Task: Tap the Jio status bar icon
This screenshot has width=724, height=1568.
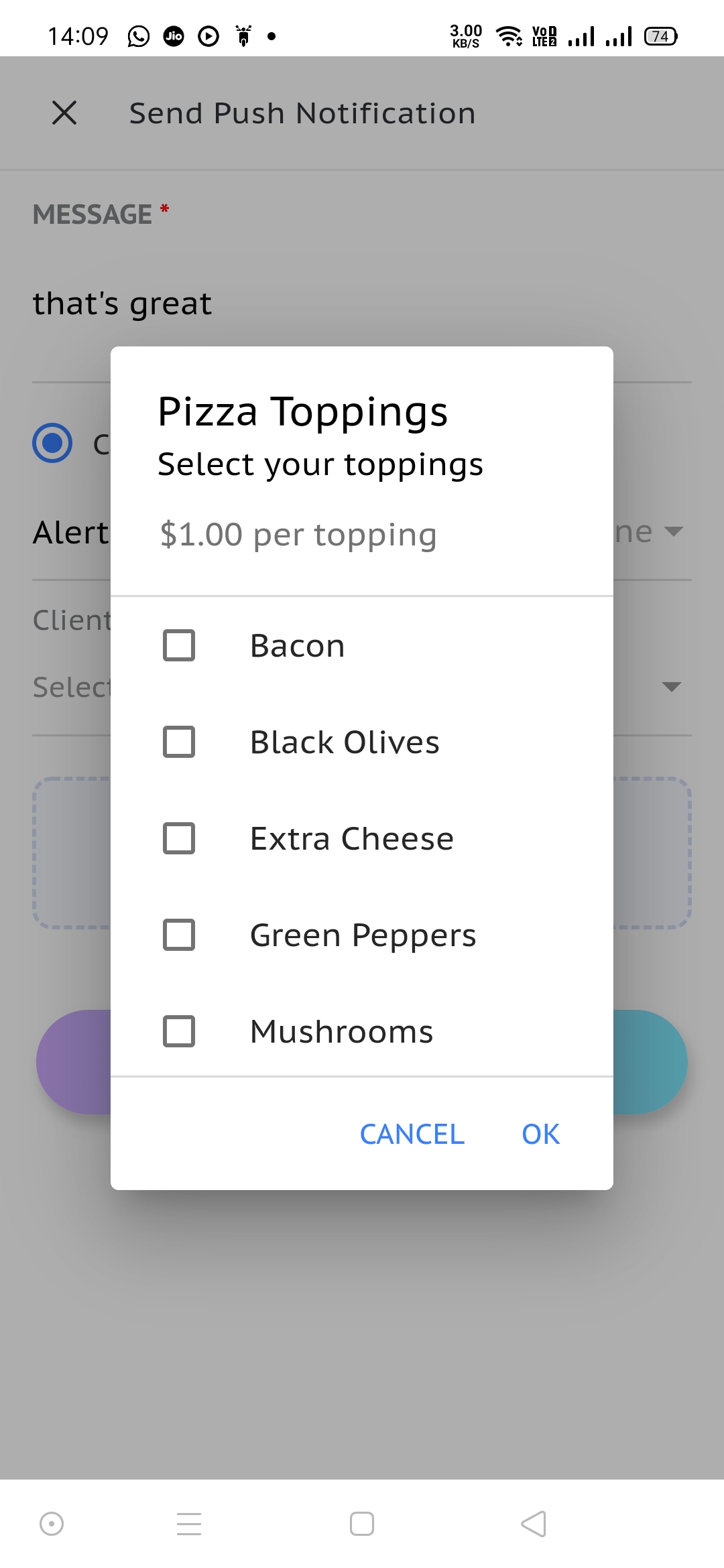Action: click(174, 36)
